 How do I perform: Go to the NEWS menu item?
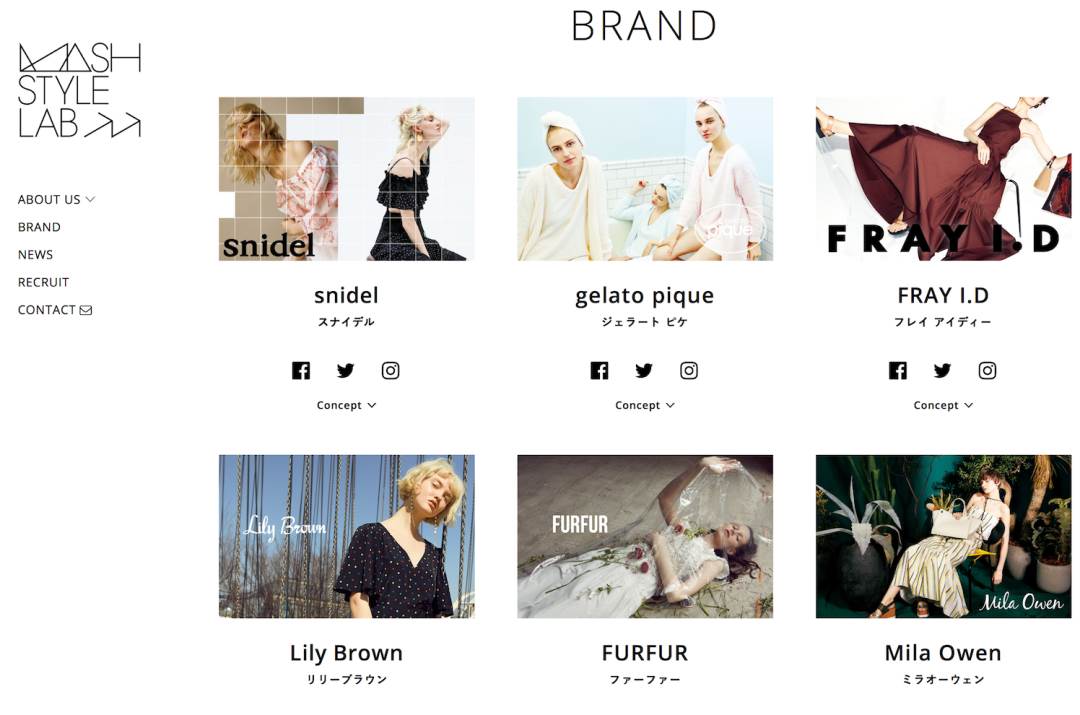coord(35,255)
